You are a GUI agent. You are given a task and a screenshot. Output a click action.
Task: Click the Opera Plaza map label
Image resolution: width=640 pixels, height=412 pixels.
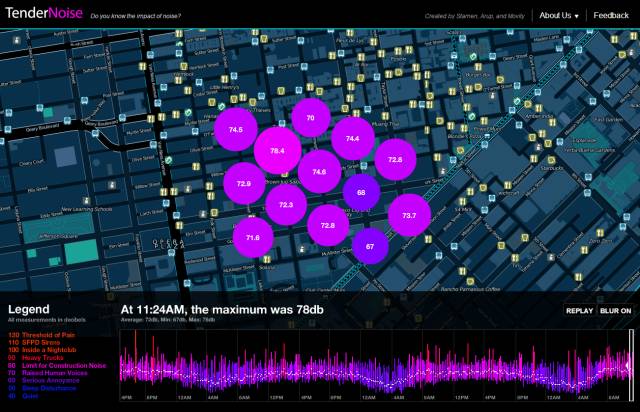click(x=169, y=243)
